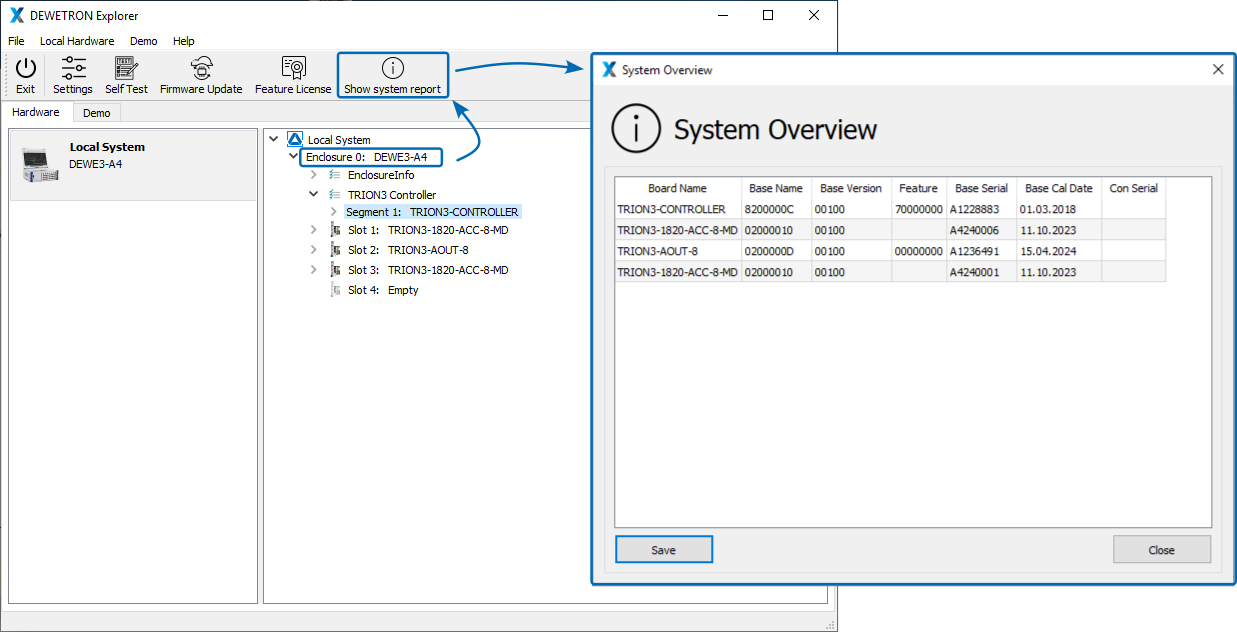Click cal date cell 01.03.2018
1237x632 pixels.
(1059, 209)
